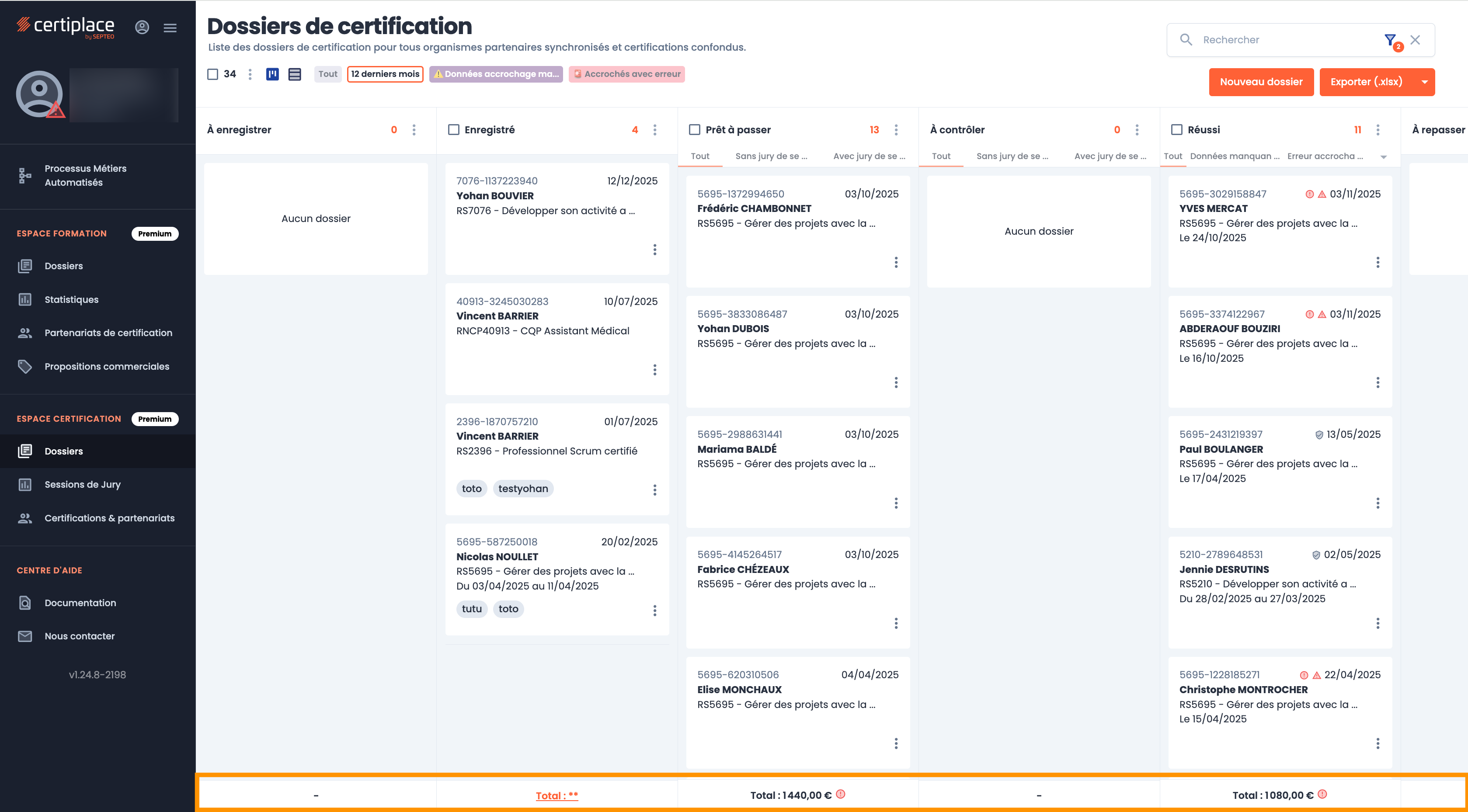Open three-dot menu on Yohan BOUVIER card

[655, 250]
